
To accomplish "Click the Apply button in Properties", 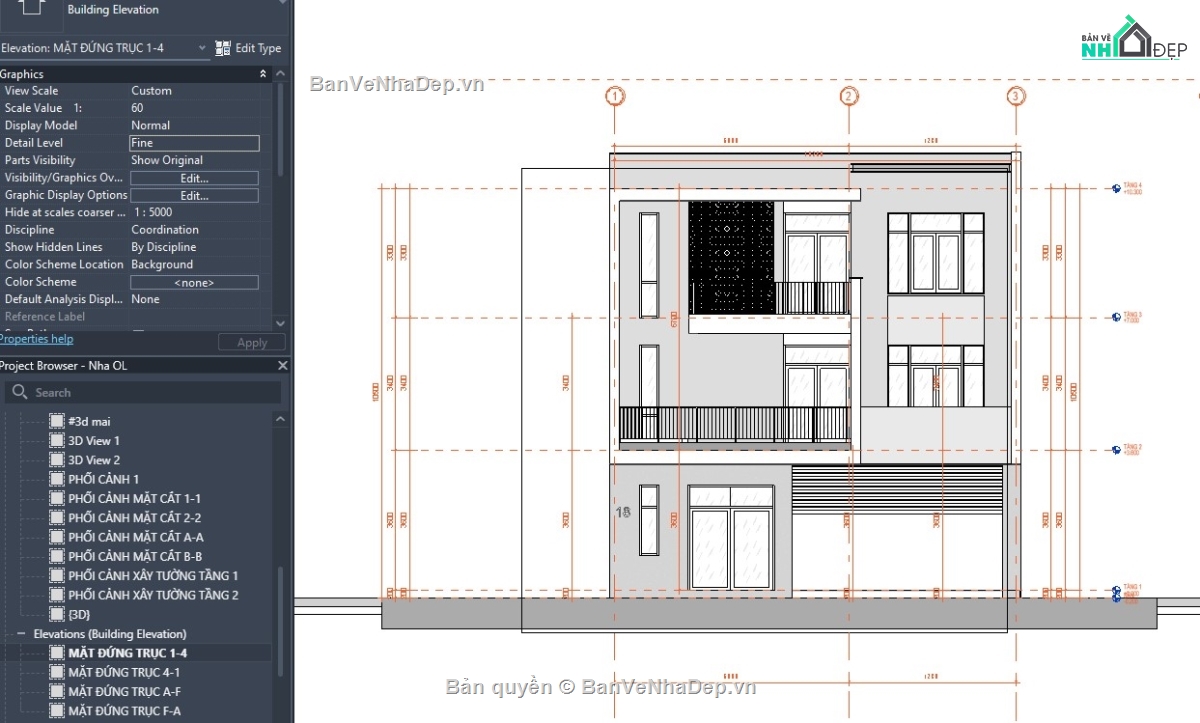I will click(251, 341).
